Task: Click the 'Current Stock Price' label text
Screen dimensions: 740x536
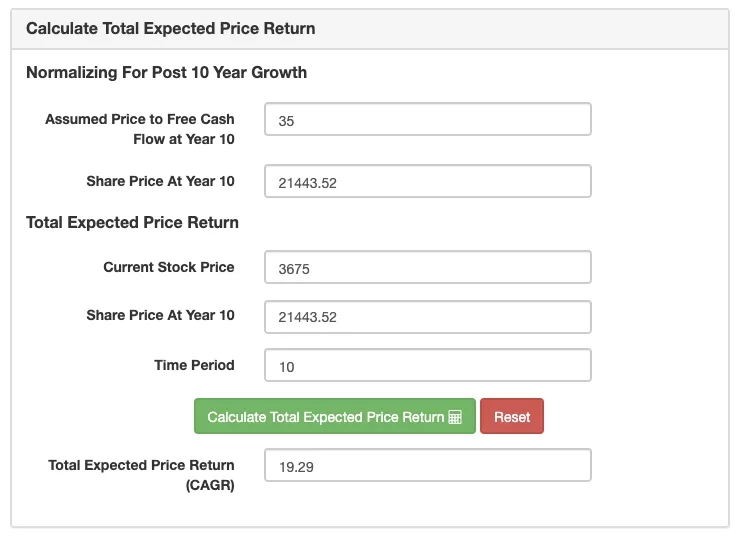Action: coord(168,267)
